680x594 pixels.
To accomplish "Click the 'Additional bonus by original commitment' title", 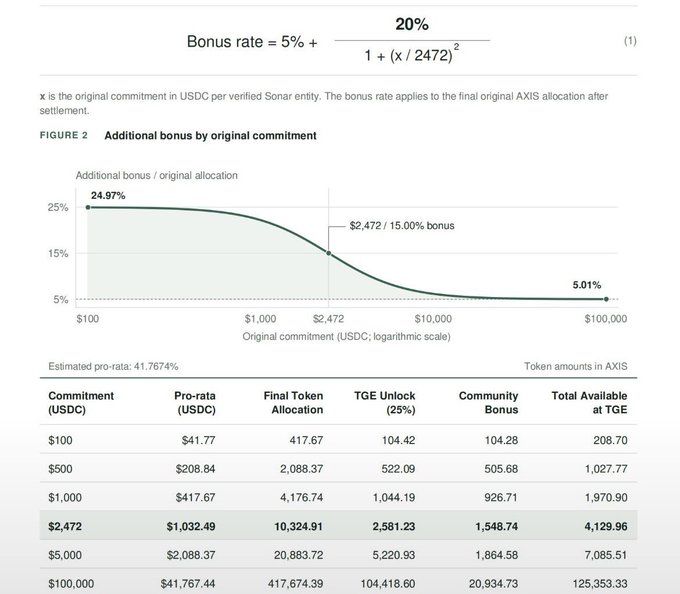I will 210,136.
